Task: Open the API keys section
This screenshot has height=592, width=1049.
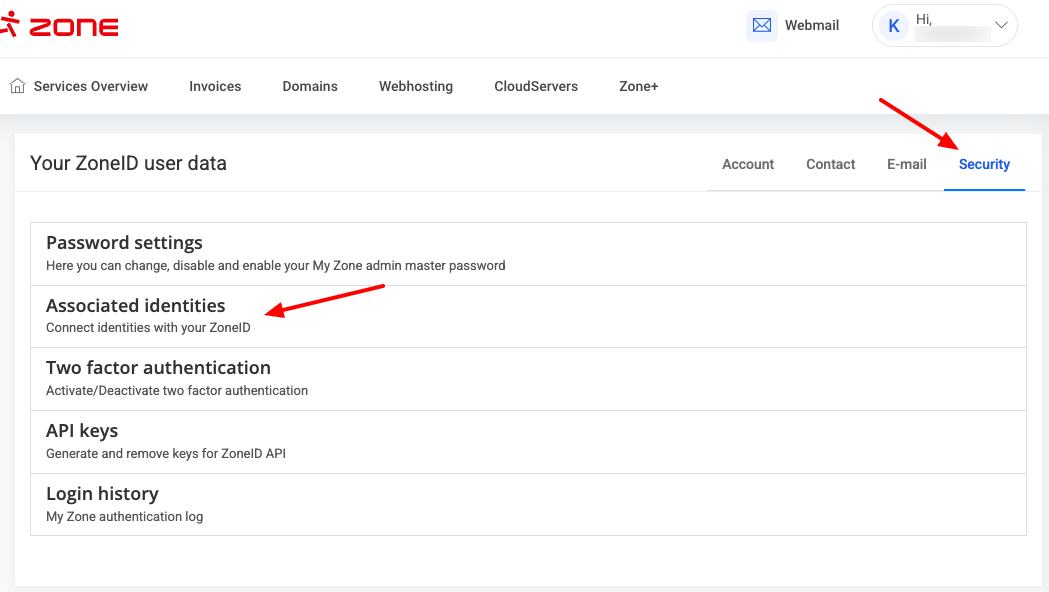Action: (x=82, y=431)
